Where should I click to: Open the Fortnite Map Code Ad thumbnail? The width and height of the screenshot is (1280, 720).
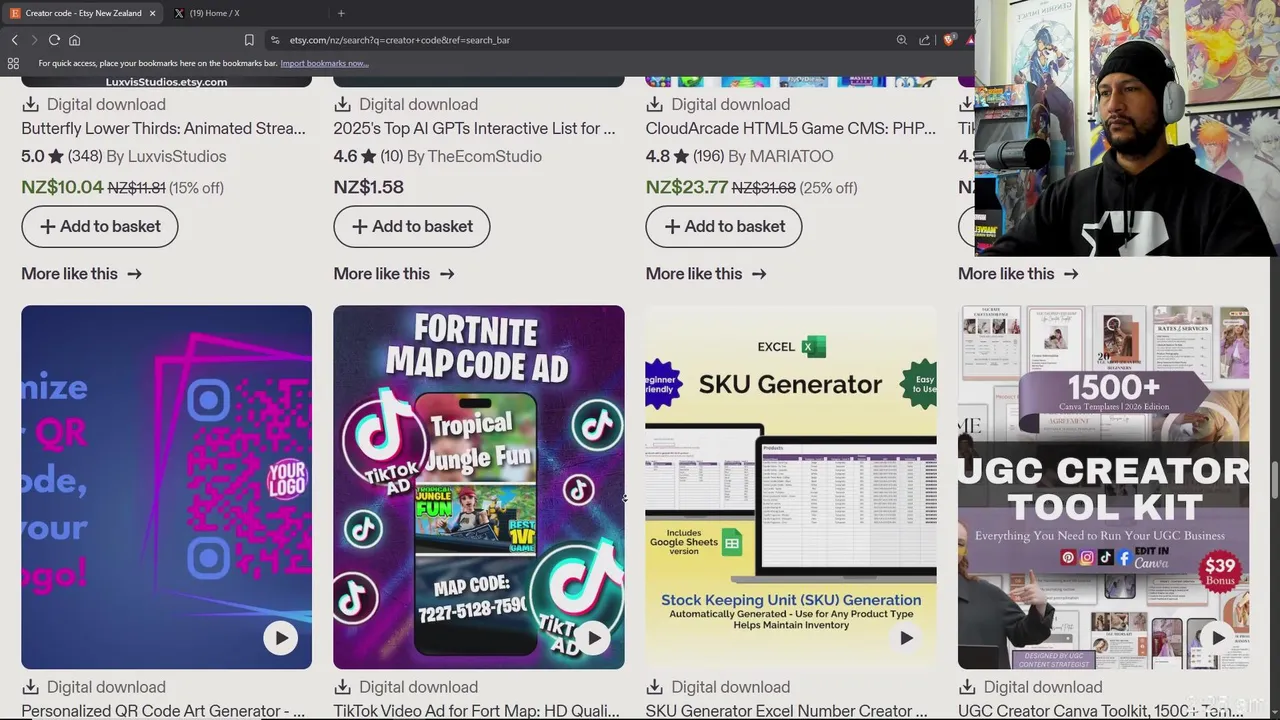[x=478, y=487]
